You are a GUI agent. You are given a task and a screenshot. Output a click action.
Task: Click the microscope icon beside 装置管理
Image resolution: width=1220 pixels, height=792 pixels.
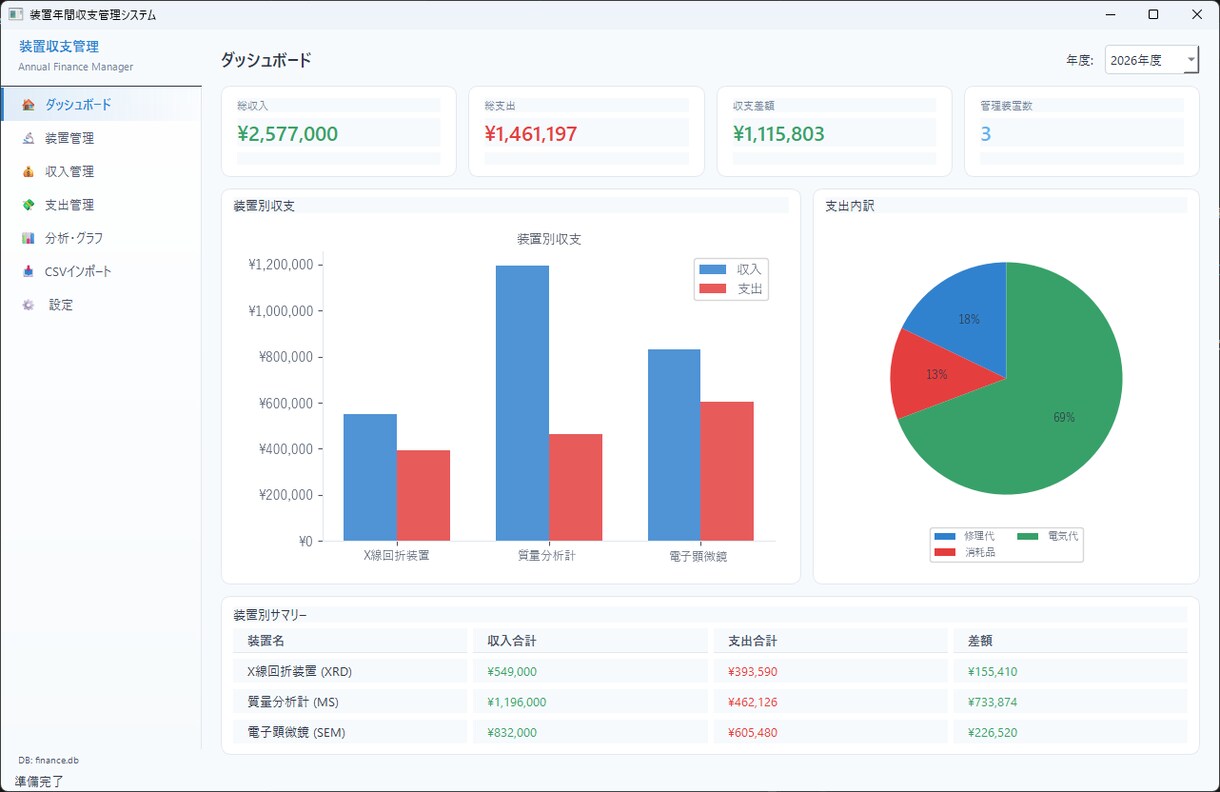pyautogui.click(x=28, y=138)
